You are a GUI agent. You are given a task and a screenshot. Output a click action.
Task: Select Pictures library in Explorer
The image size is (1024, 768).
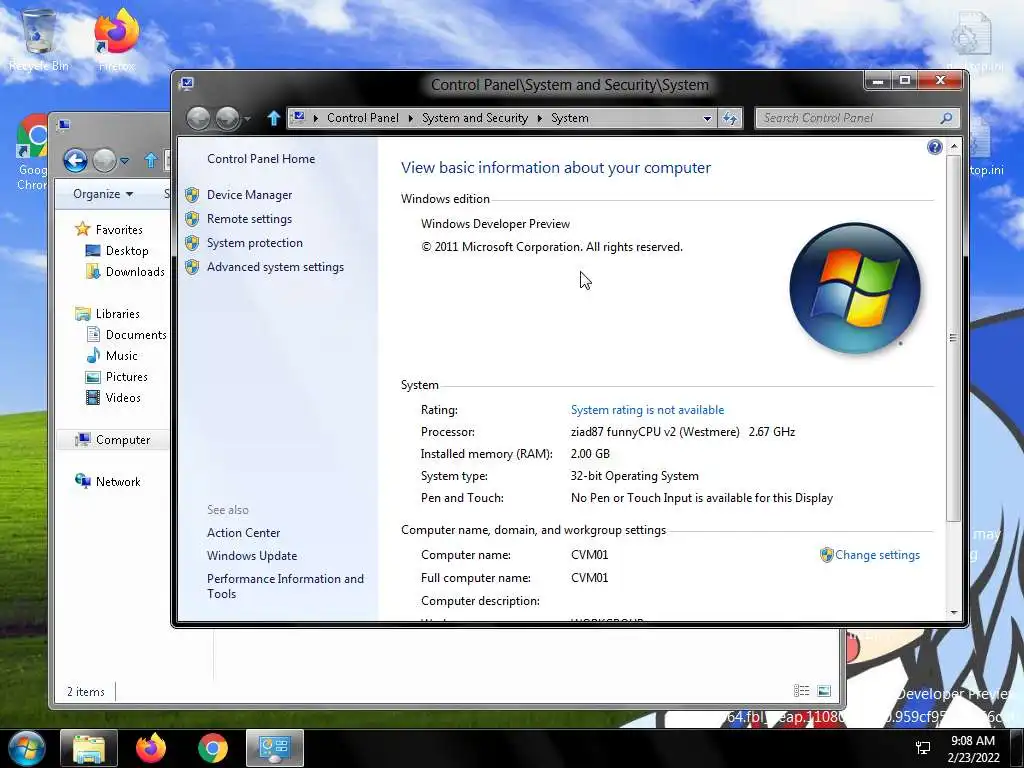(127, 377)
